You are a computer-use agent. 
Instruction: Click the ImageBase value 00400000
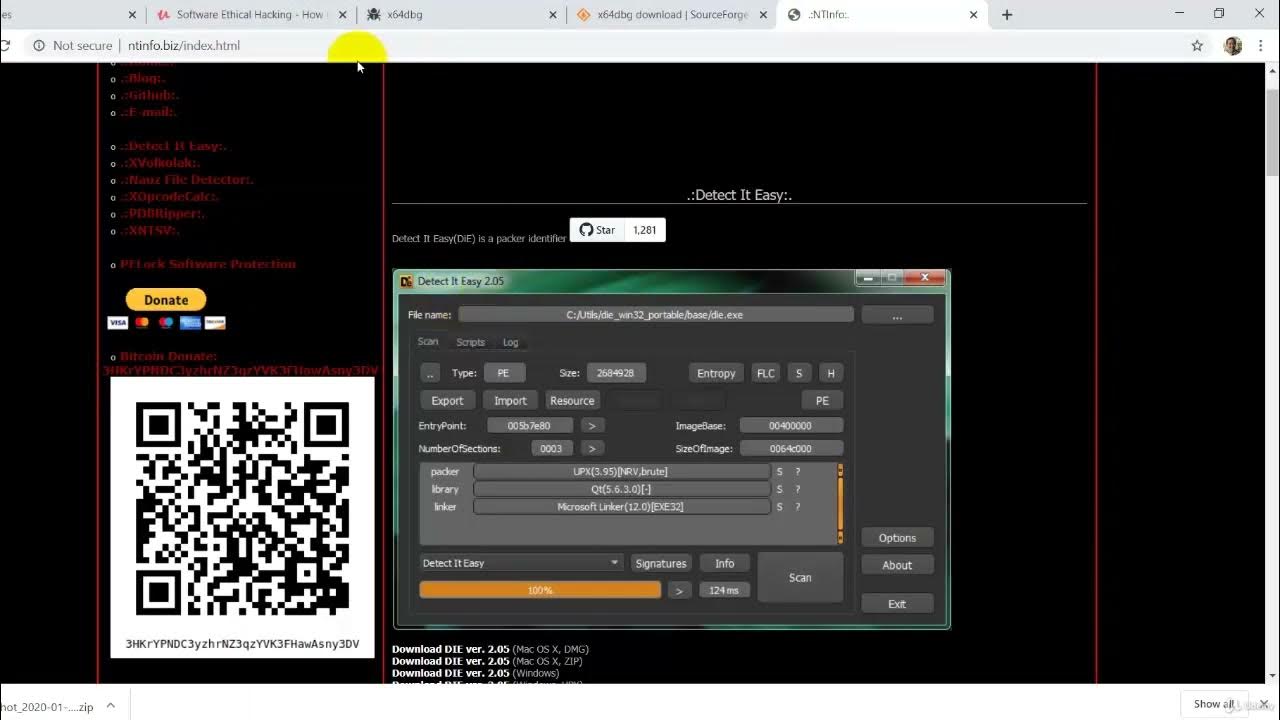[x=790, y=426]
